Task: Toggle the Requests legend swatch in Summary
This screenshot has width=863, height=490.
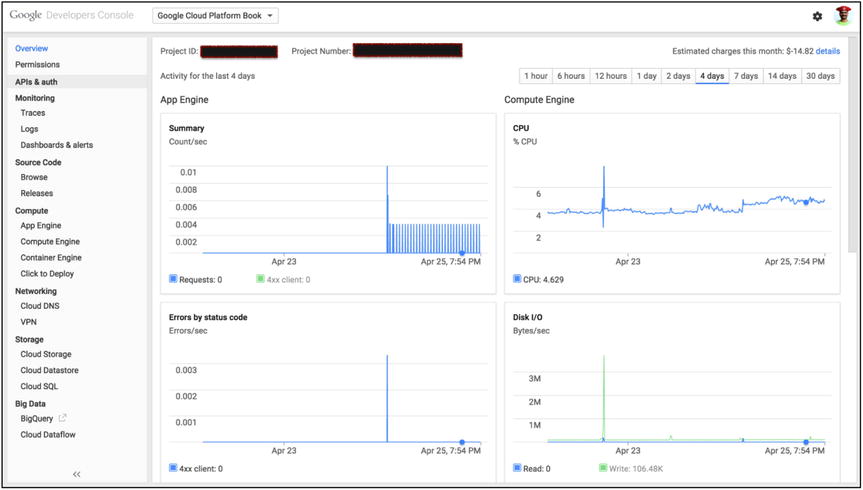Action: tap(173, 279)
